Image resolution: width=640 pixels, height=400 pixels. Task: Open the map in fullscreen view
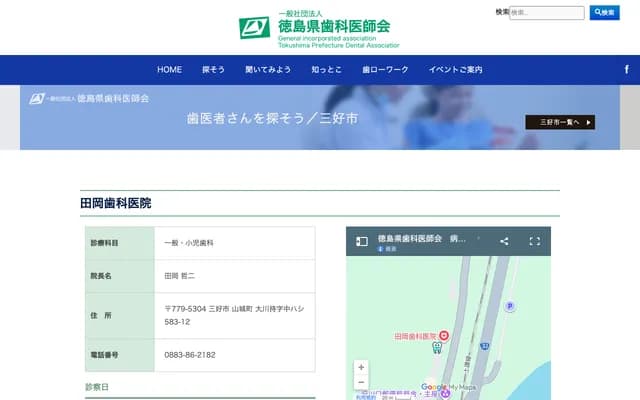[535, 241]
